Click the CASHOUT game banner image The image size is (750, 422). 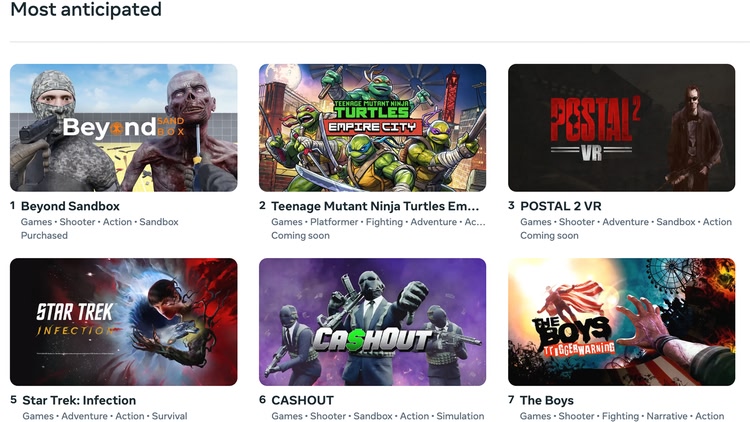coord(372,322)
